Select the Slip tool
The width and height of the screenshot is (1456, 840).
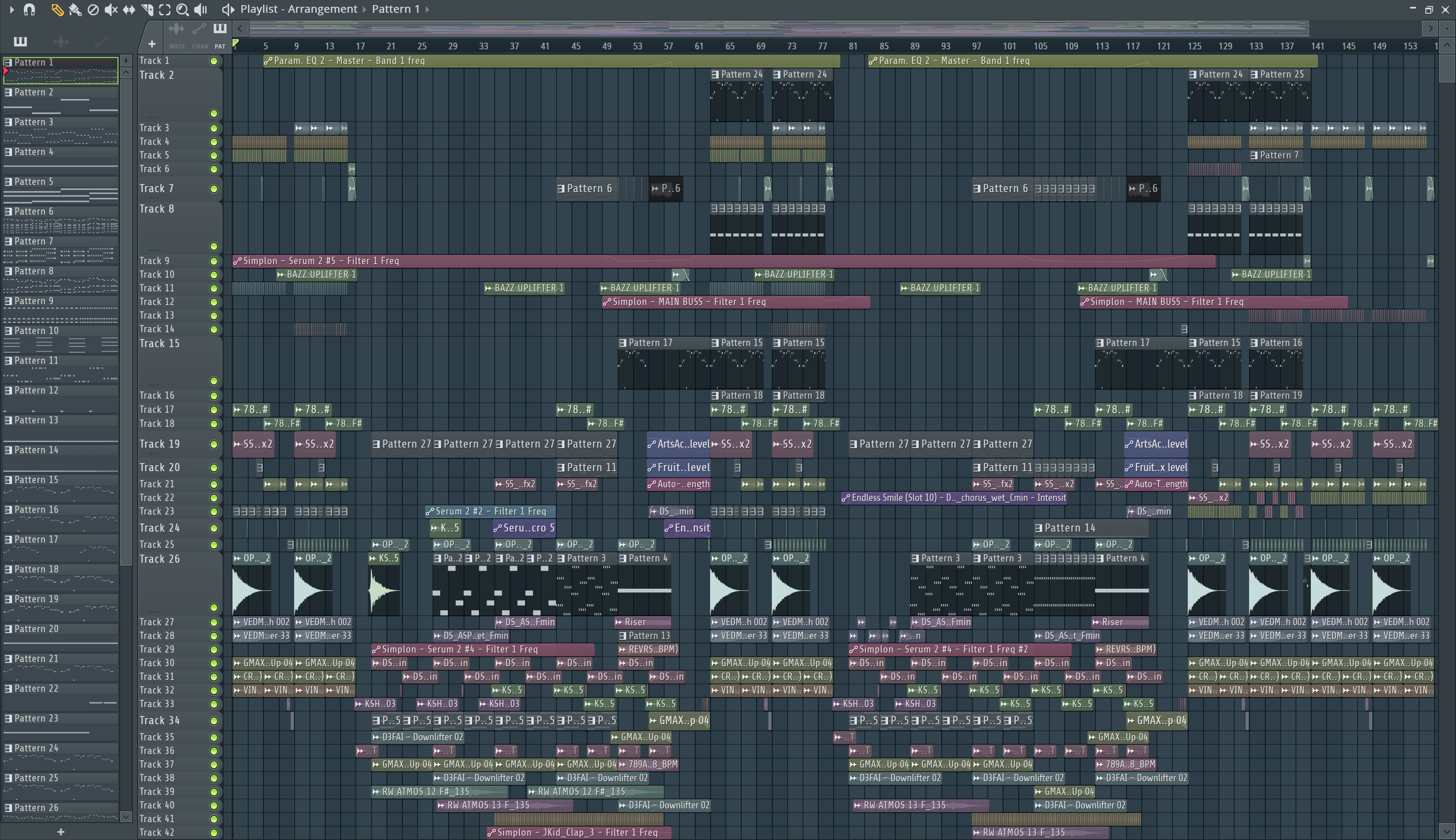pyautogui.click(x=129, y=9)
